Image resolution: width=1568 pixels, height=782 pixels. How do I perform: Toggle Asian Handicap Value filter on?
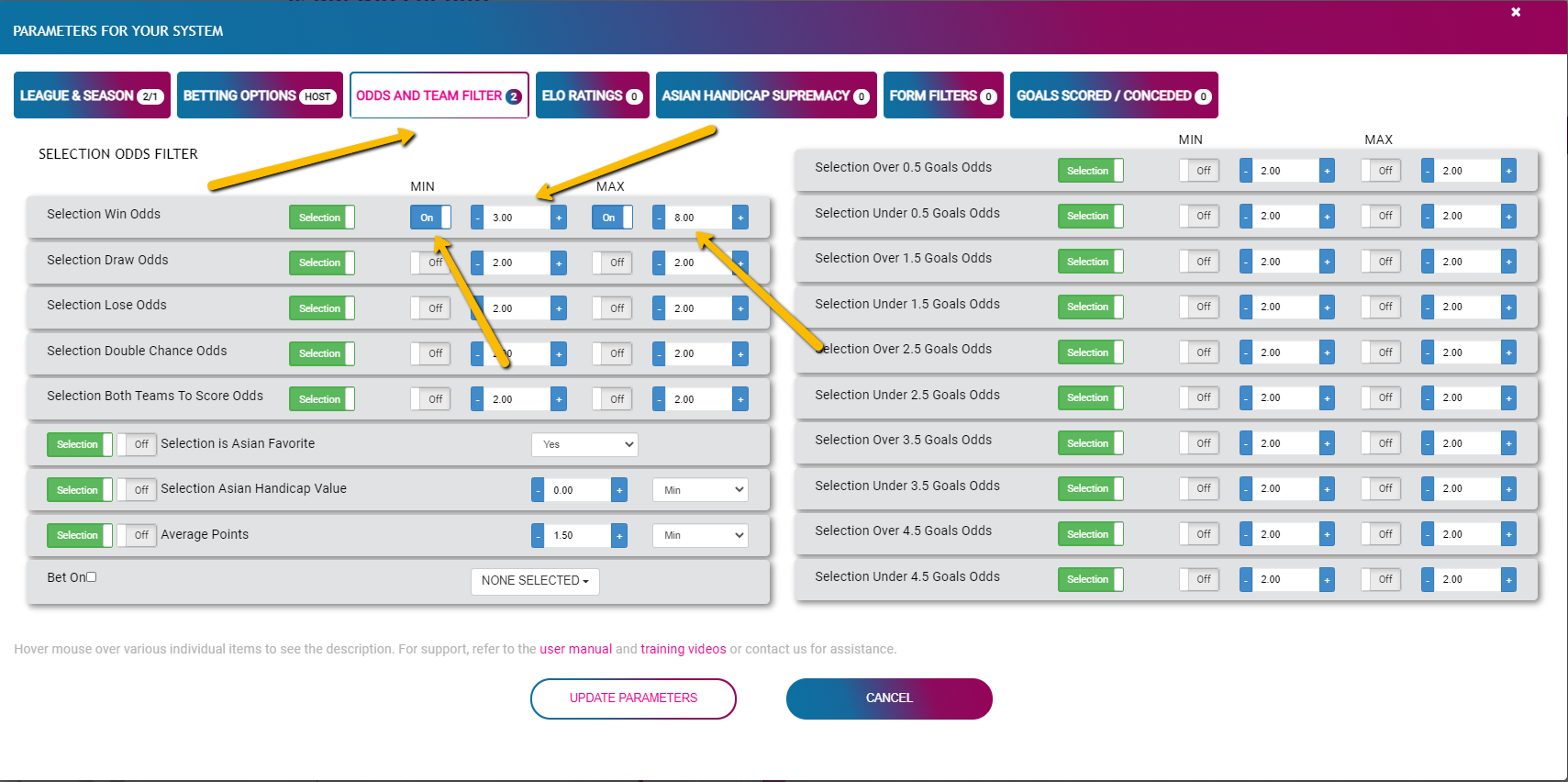pos(137,490)
